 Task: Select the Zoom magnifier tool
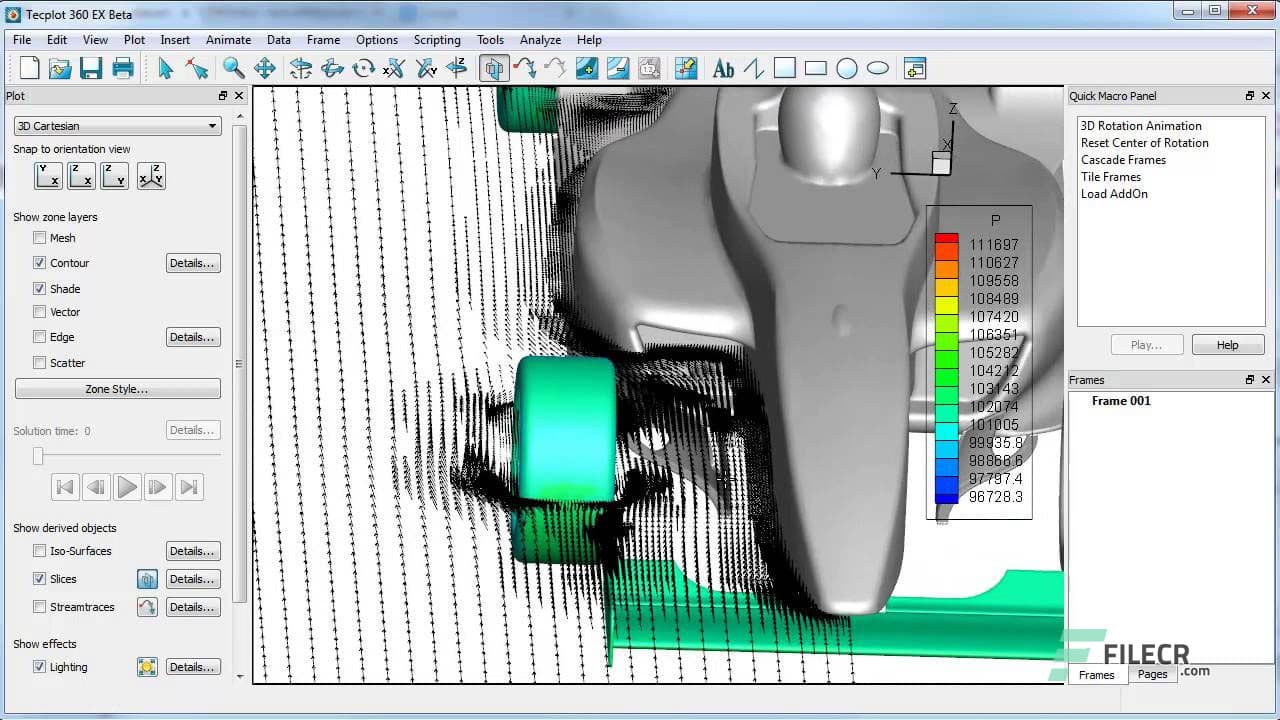pos(233,68)
